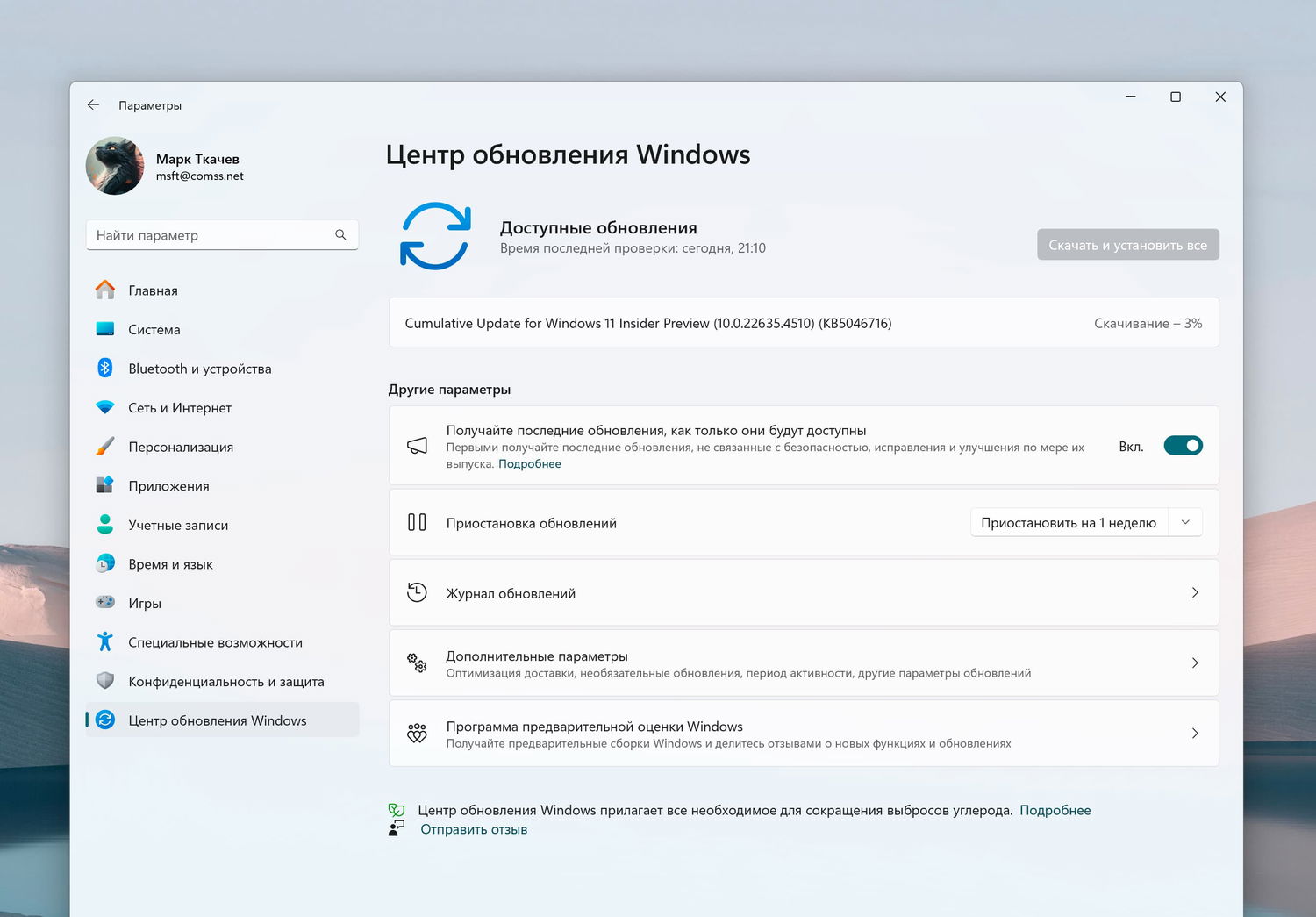This screenshot has width=1316, height=917.
Task: Open Подробнее link about carbon emissions
Action: (x=1055, y=810)
